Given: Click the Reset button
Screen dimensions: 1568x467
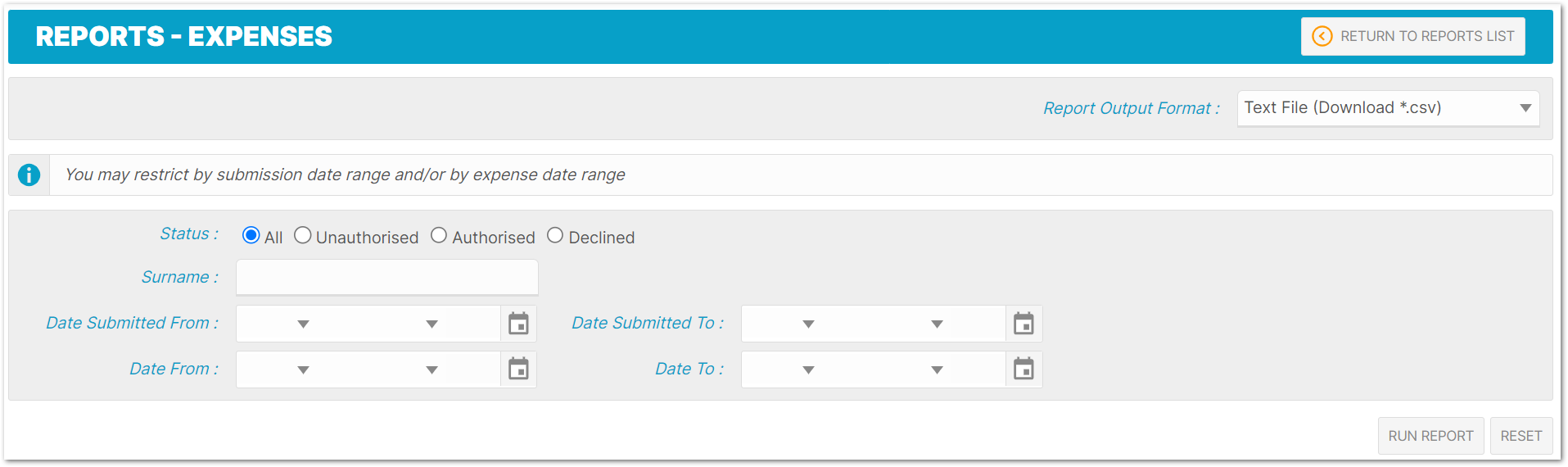Looking at the screenshot, I should (1521, 436).
